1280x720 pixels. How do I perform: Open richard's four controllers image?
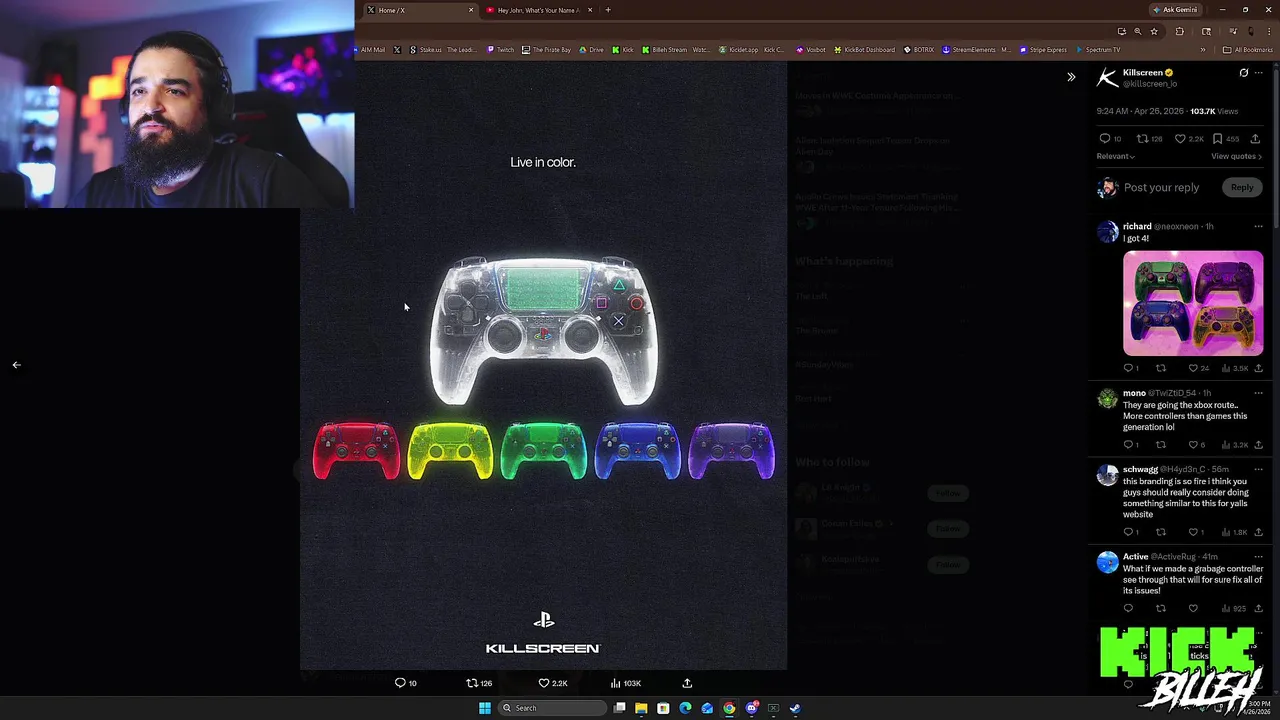1193,304
